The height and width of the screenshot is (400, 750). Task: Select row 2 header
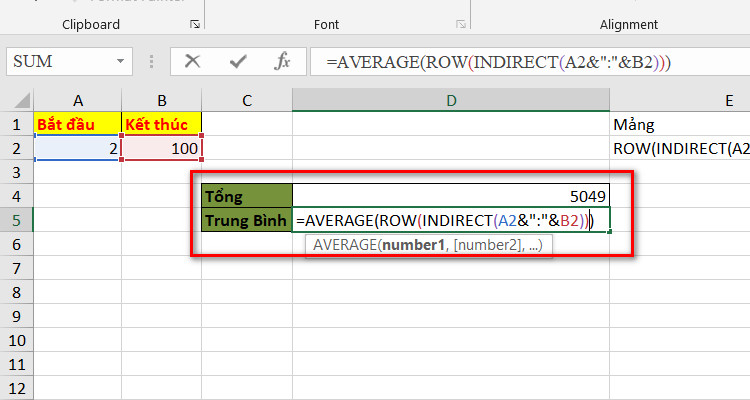[x=17, y=148]
